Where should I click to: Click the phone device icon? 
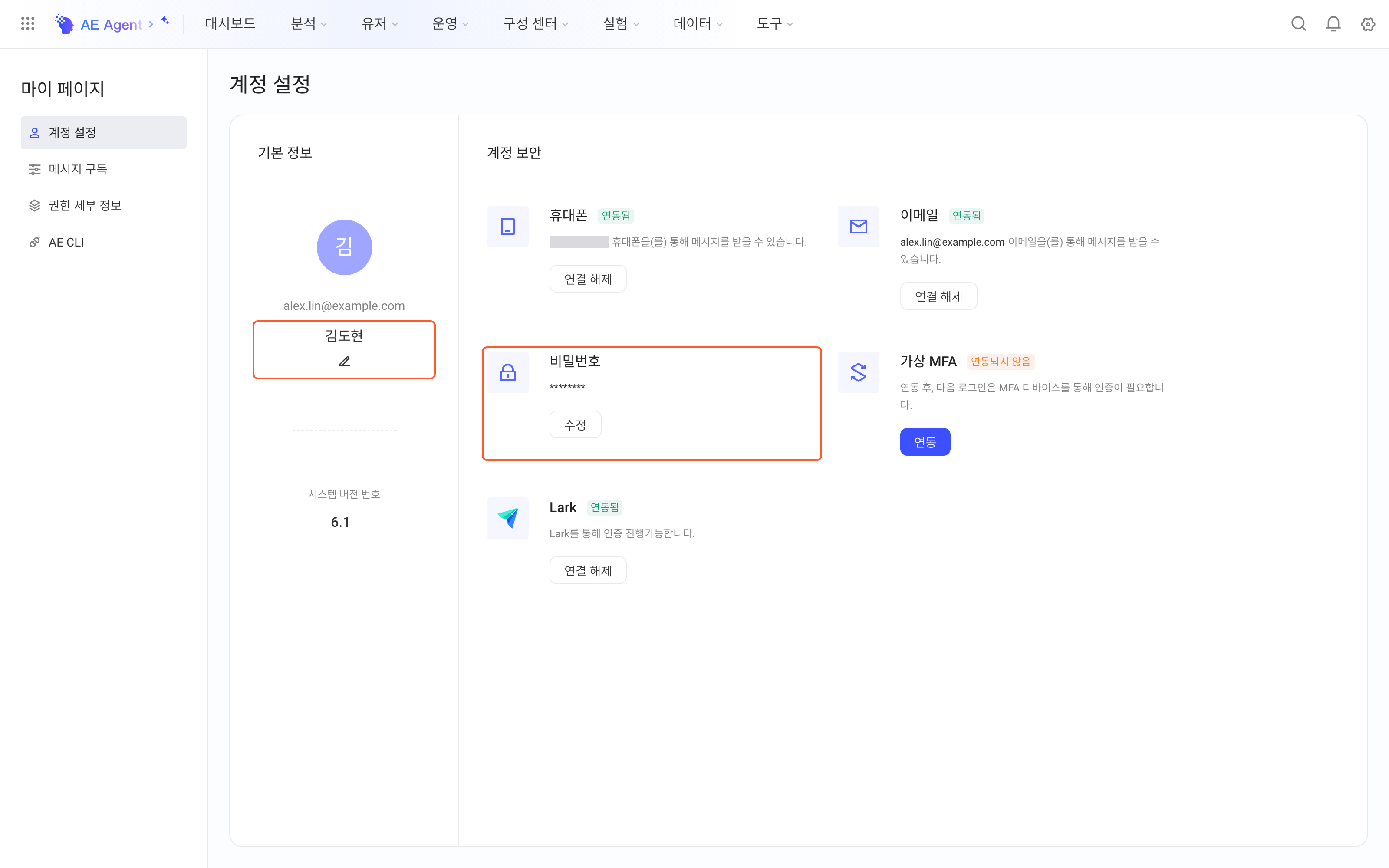[508, 226]
